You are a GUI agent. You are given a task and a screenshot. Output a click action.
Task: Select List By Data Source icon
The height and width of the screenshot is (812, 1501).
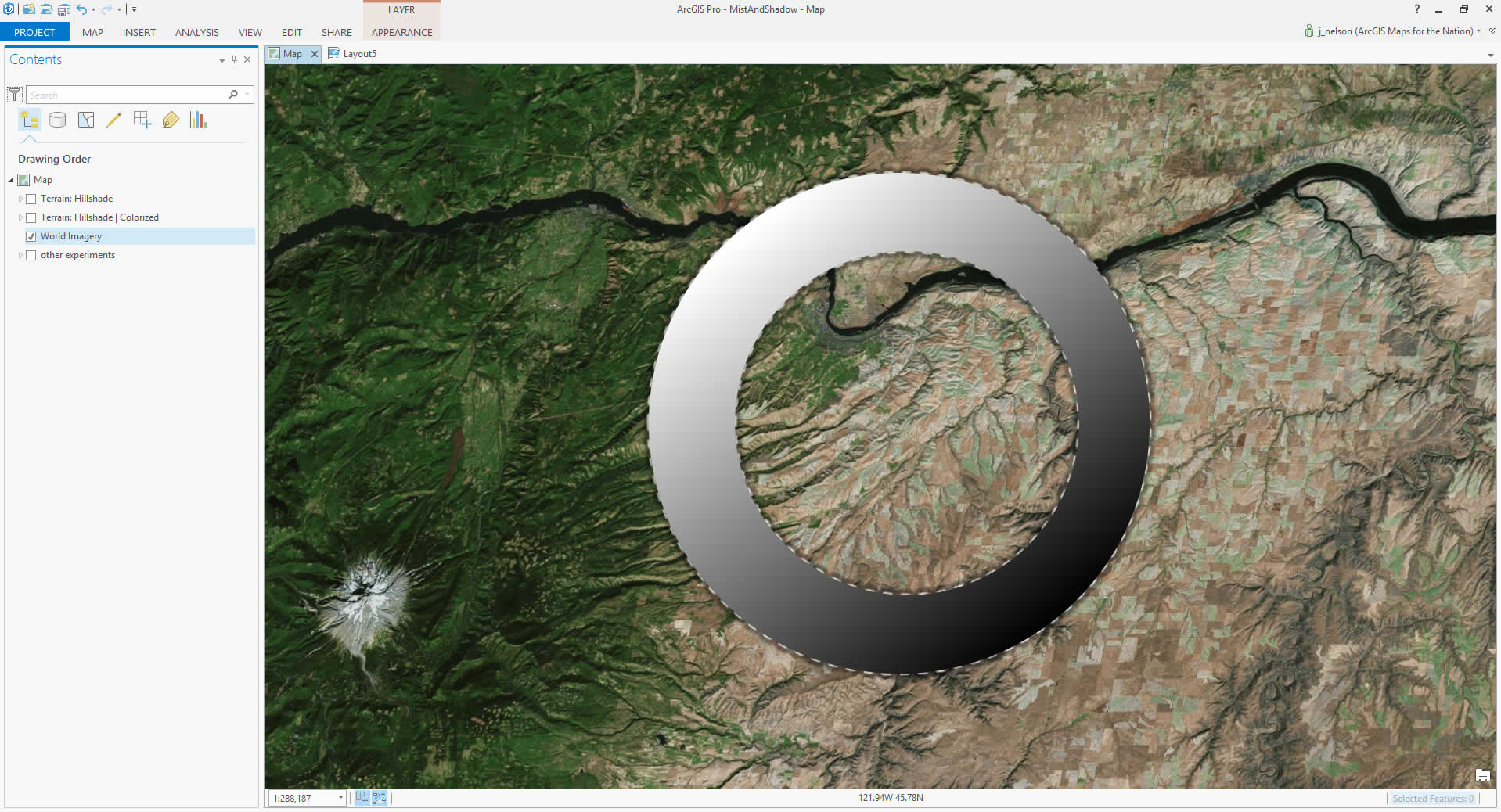coord(58,120)
